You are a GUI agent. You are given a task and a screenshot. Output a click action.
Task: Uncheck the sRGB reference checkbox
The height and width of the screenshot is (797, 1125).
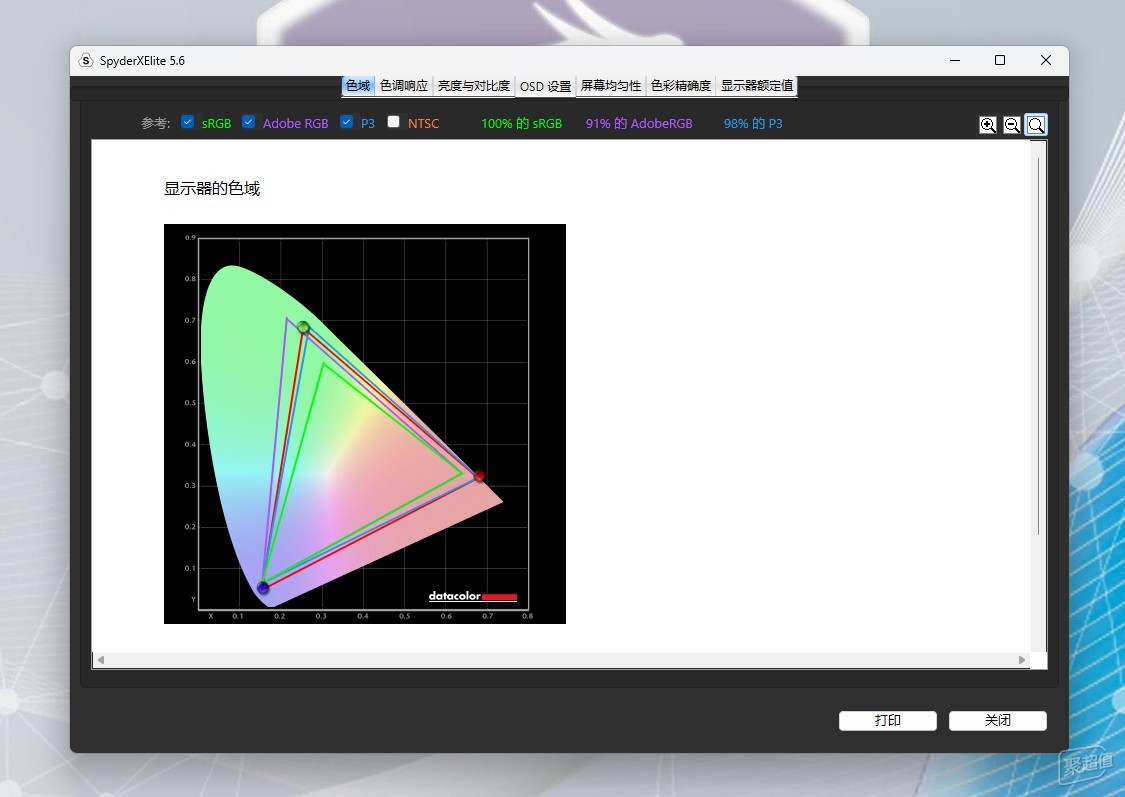tap(187, 122)
